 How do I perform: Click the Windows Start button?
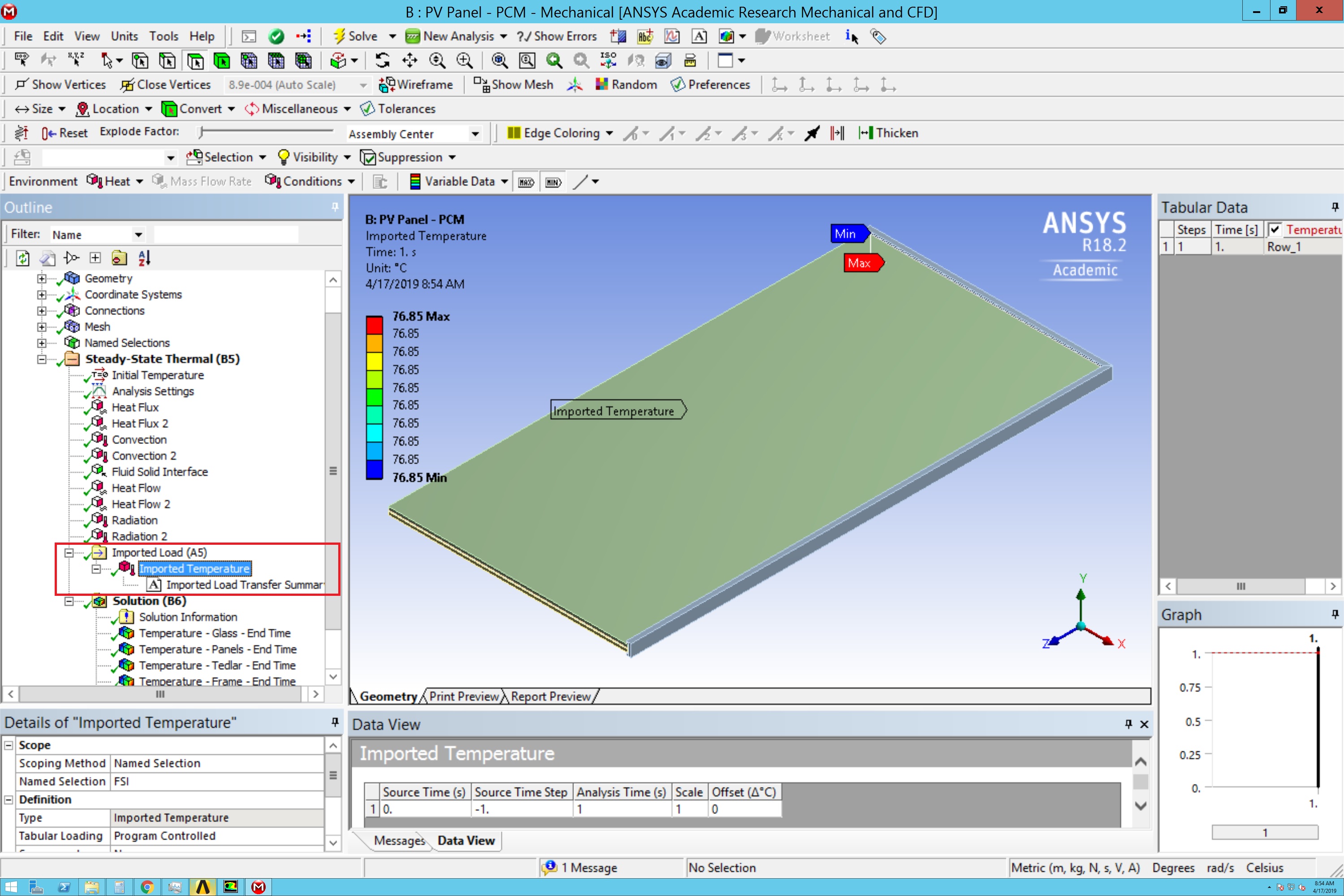click(x=10, y=886)
